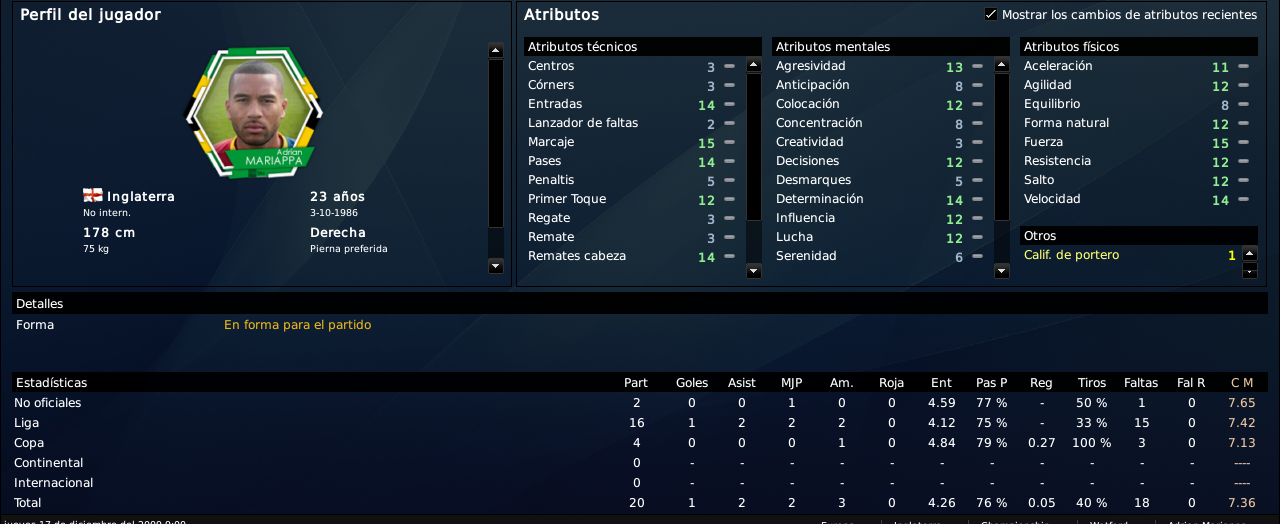Click the change indicator beside Velocidad

pos(1243,200)
